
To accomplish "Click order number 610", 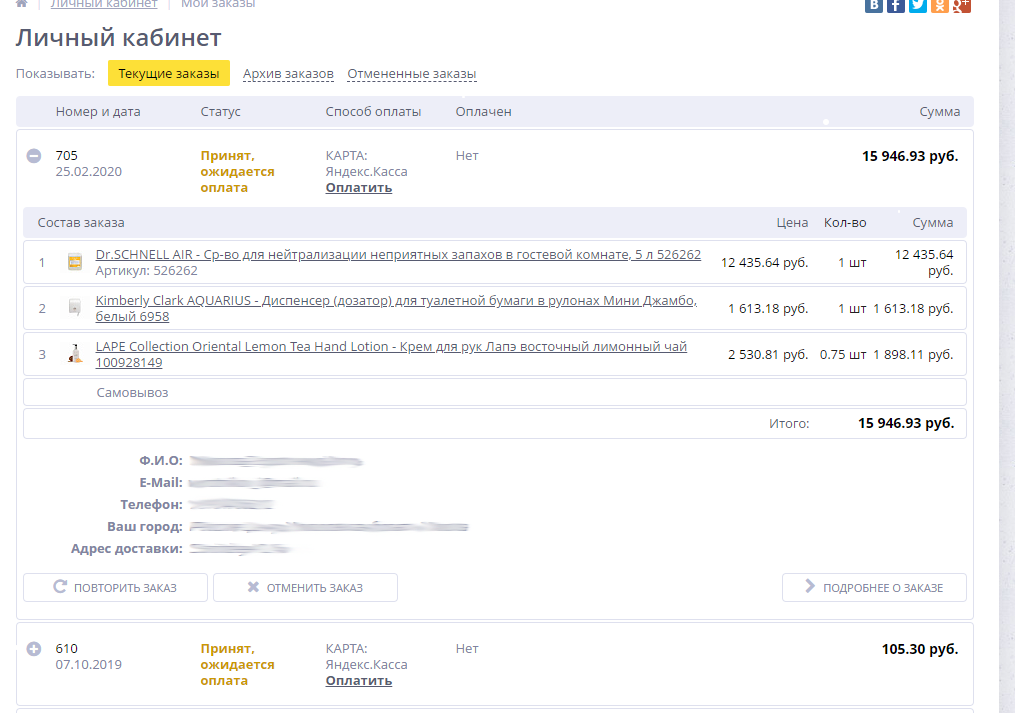I will [x=67, y=648].
